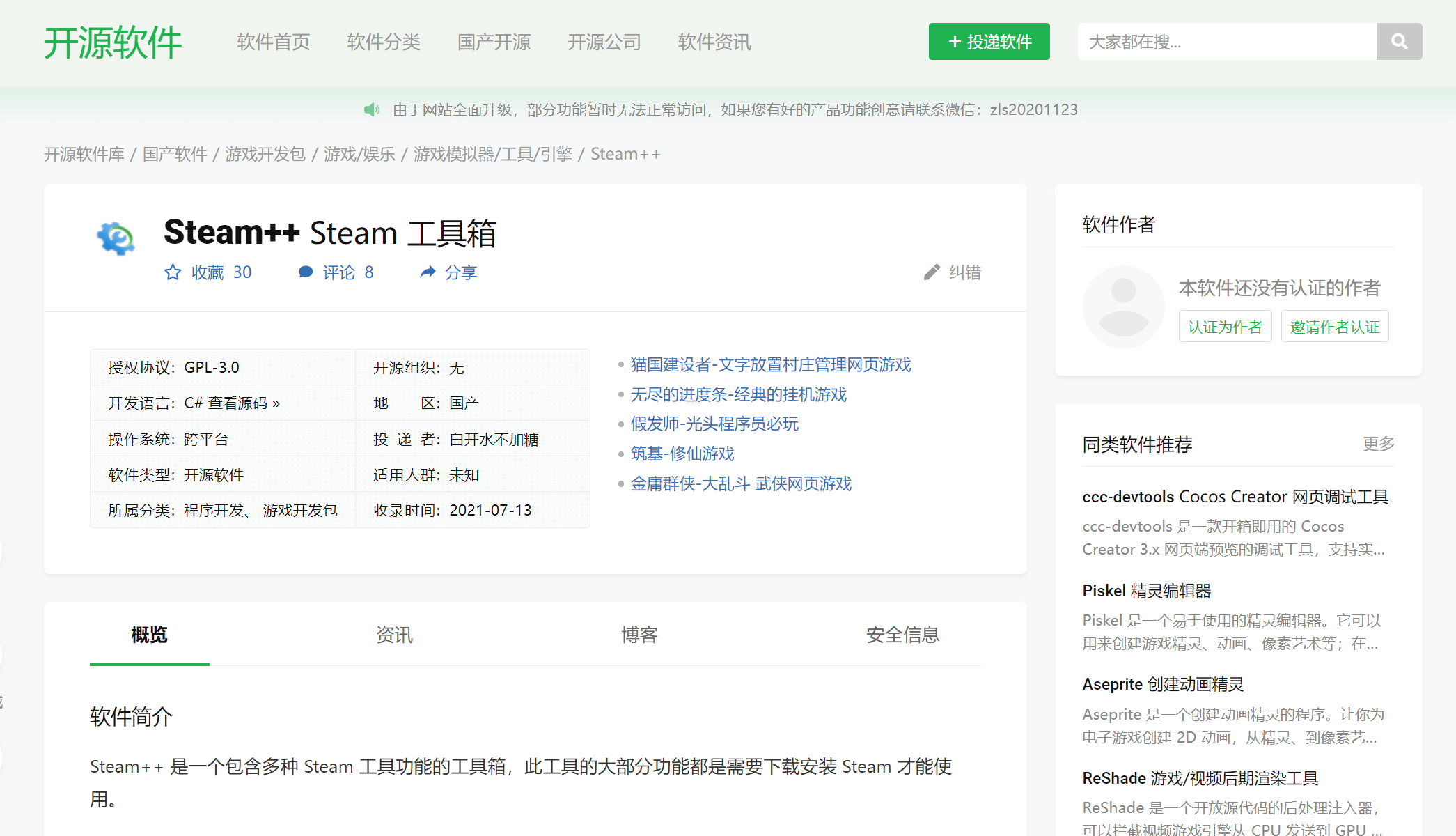1456x836 pixels.
Task: Click the comment bubble icon
Action: coord(306,272)
